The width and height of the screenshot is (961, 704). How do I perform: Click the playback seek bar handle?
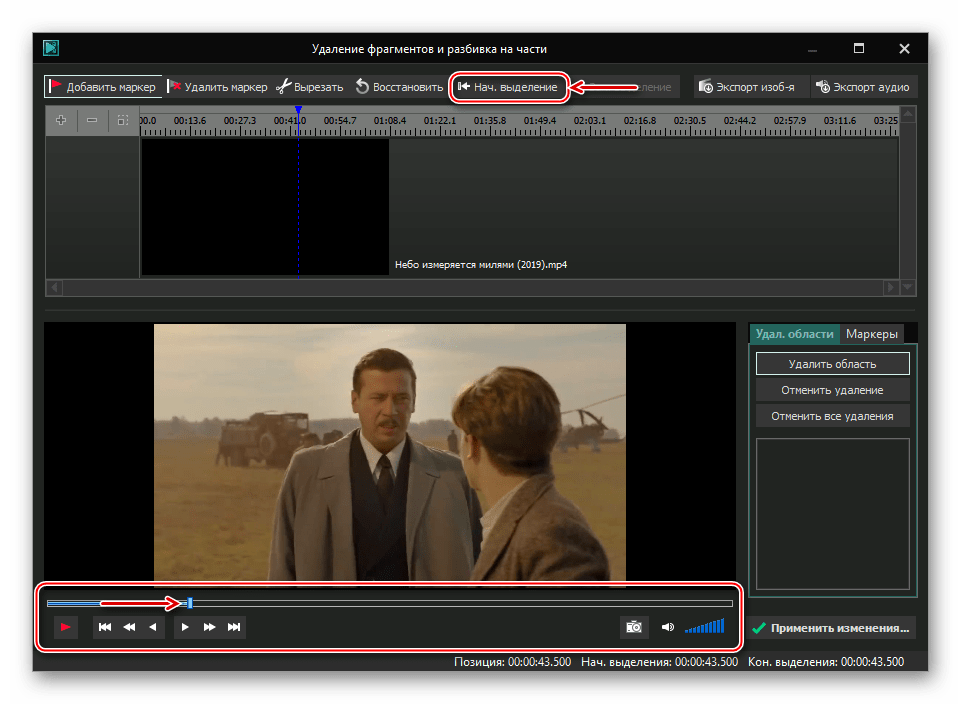(x=190, y=603)
